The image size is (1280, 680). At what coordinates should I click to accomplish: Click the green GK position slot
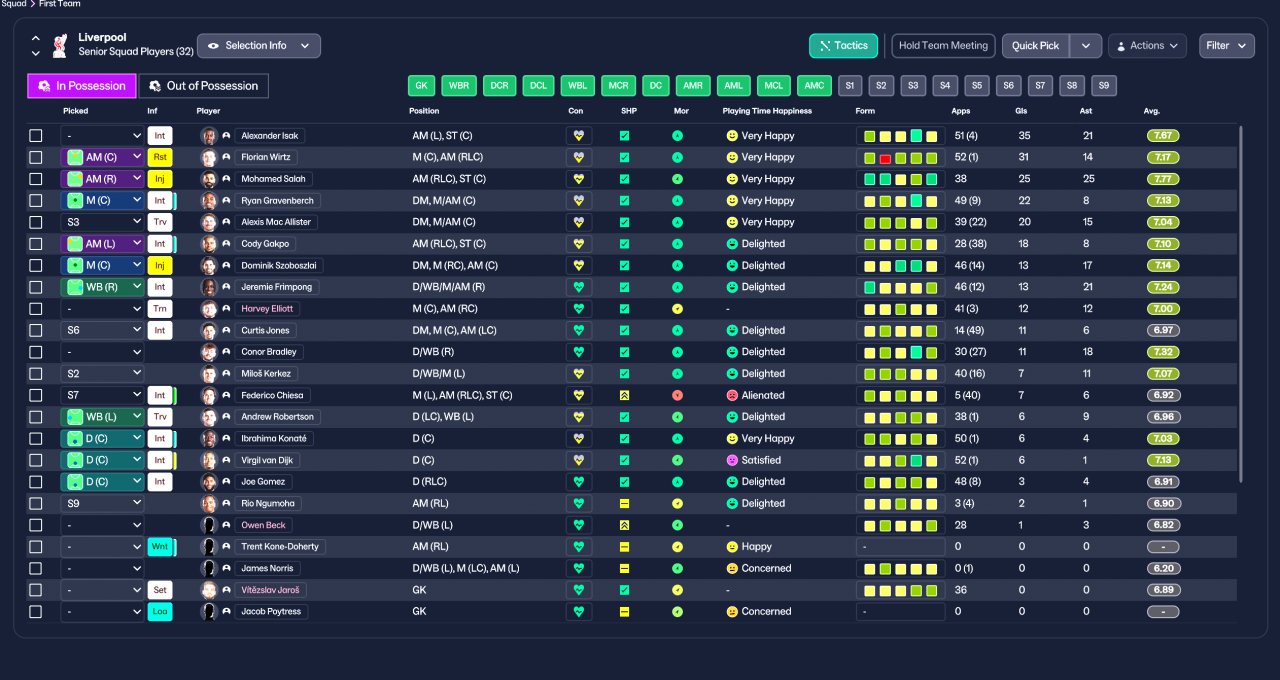(421, 86)
